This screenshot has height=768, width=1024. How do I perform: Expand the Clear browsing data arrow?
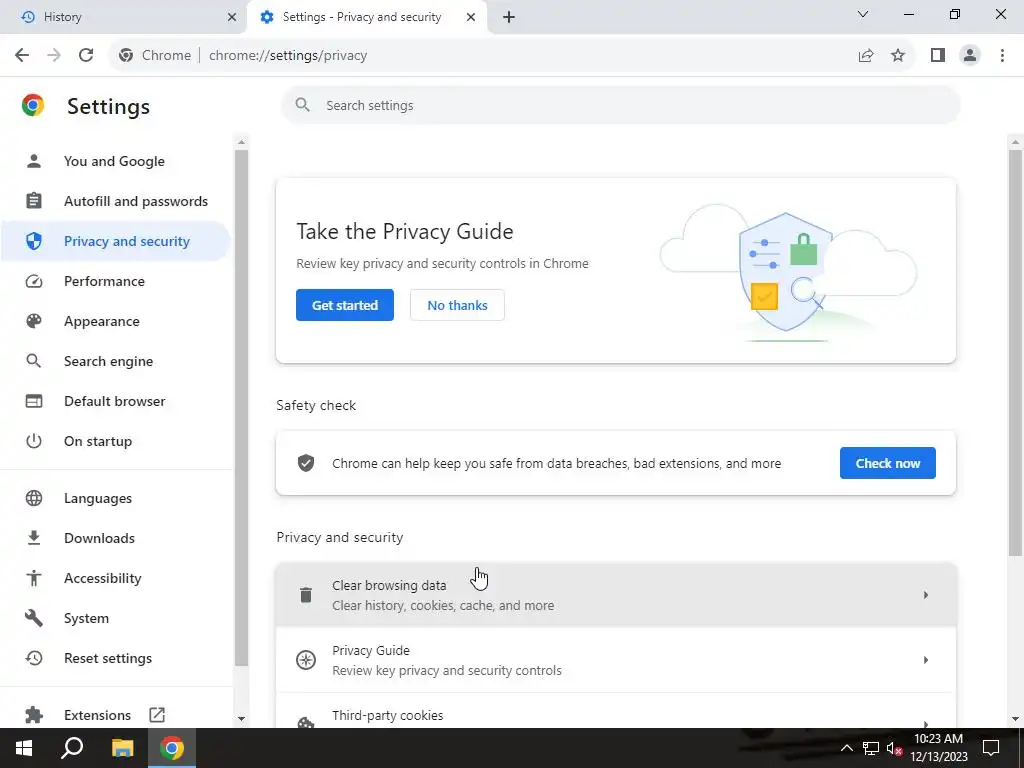pyautogui.click(x=925, y=595)
